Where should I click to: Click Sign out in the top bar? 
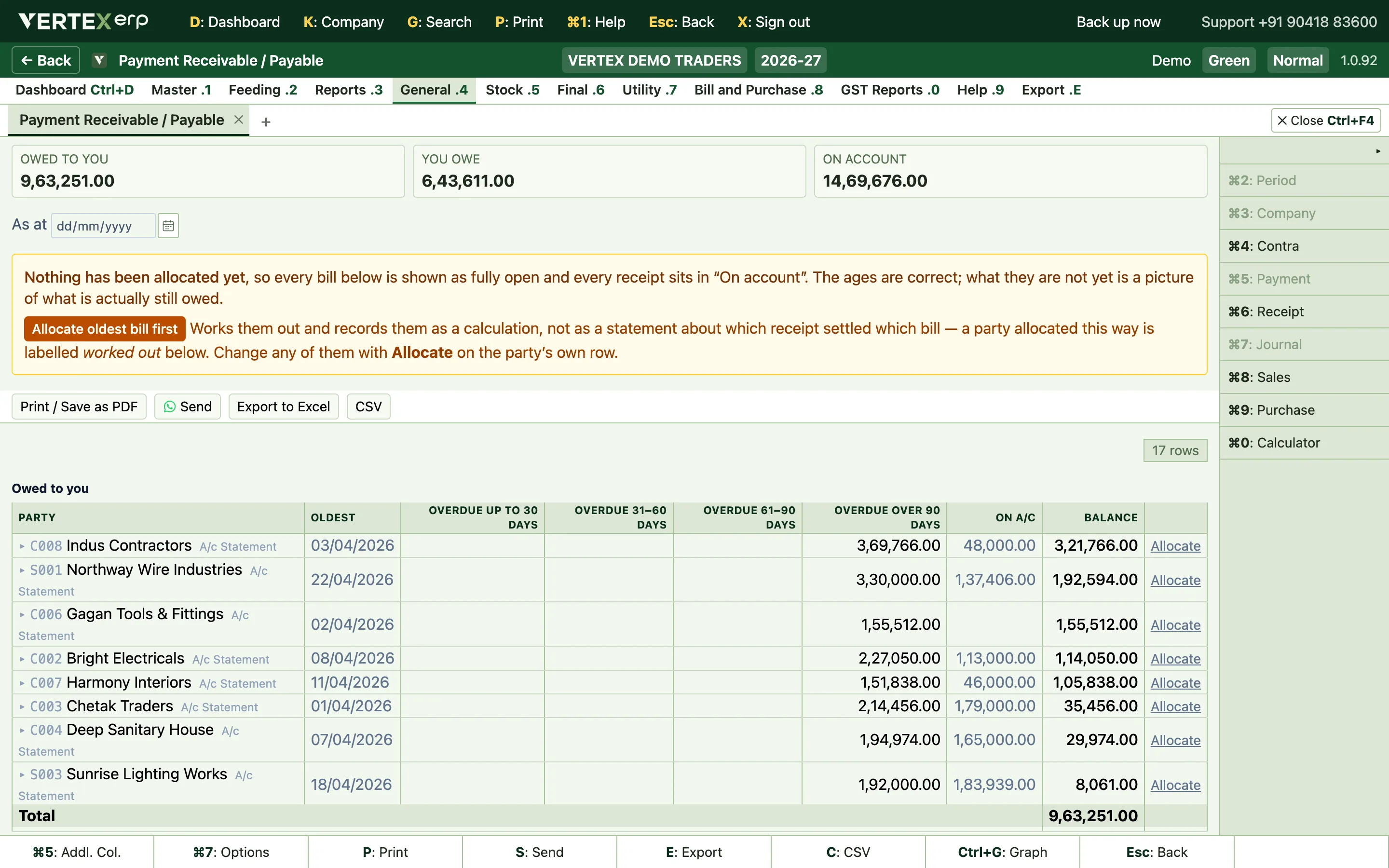773,22
